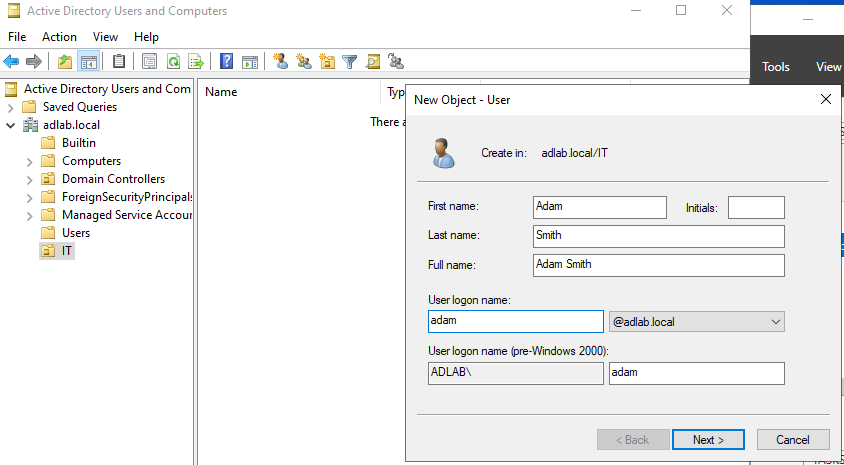
Task: Click the Last name field
Action: pos(659,236)
